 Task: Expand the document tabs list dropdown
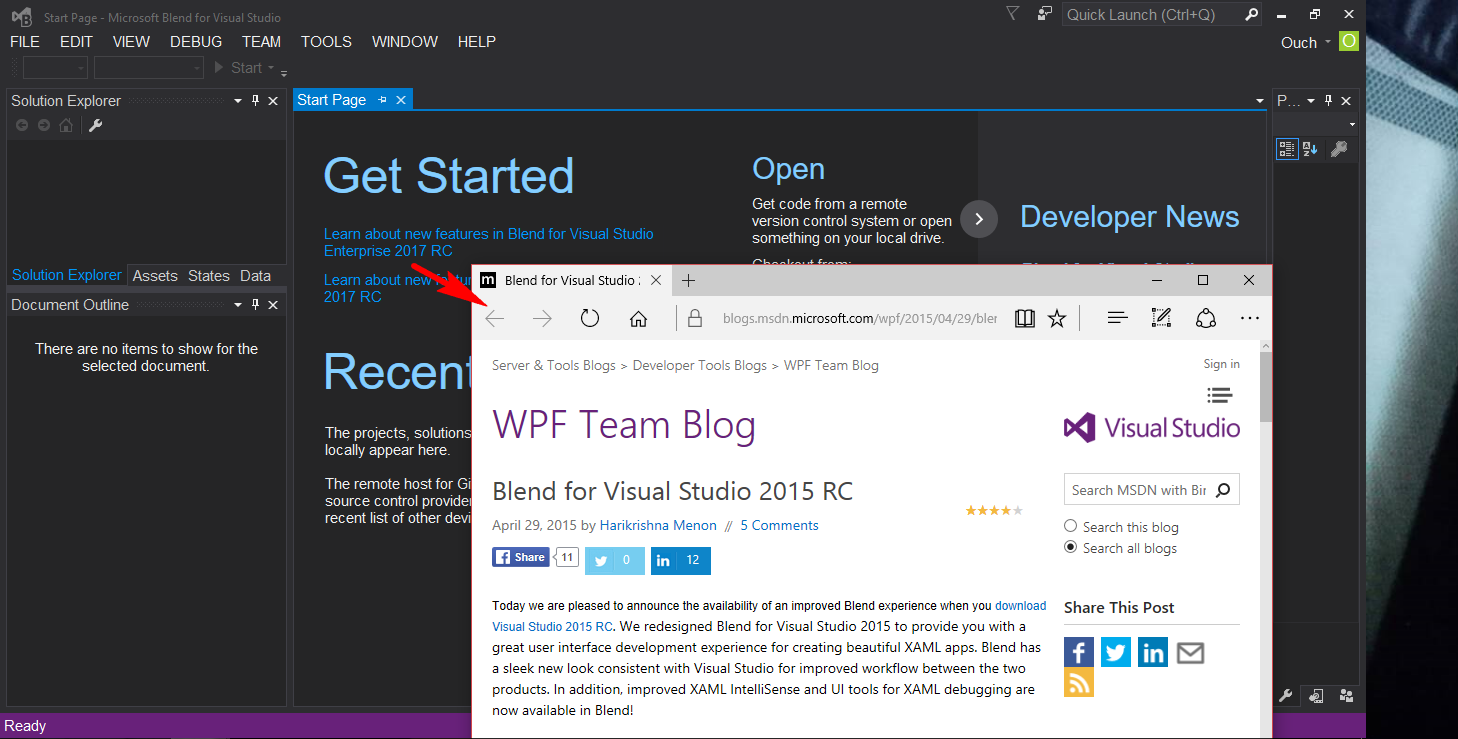1260,101
